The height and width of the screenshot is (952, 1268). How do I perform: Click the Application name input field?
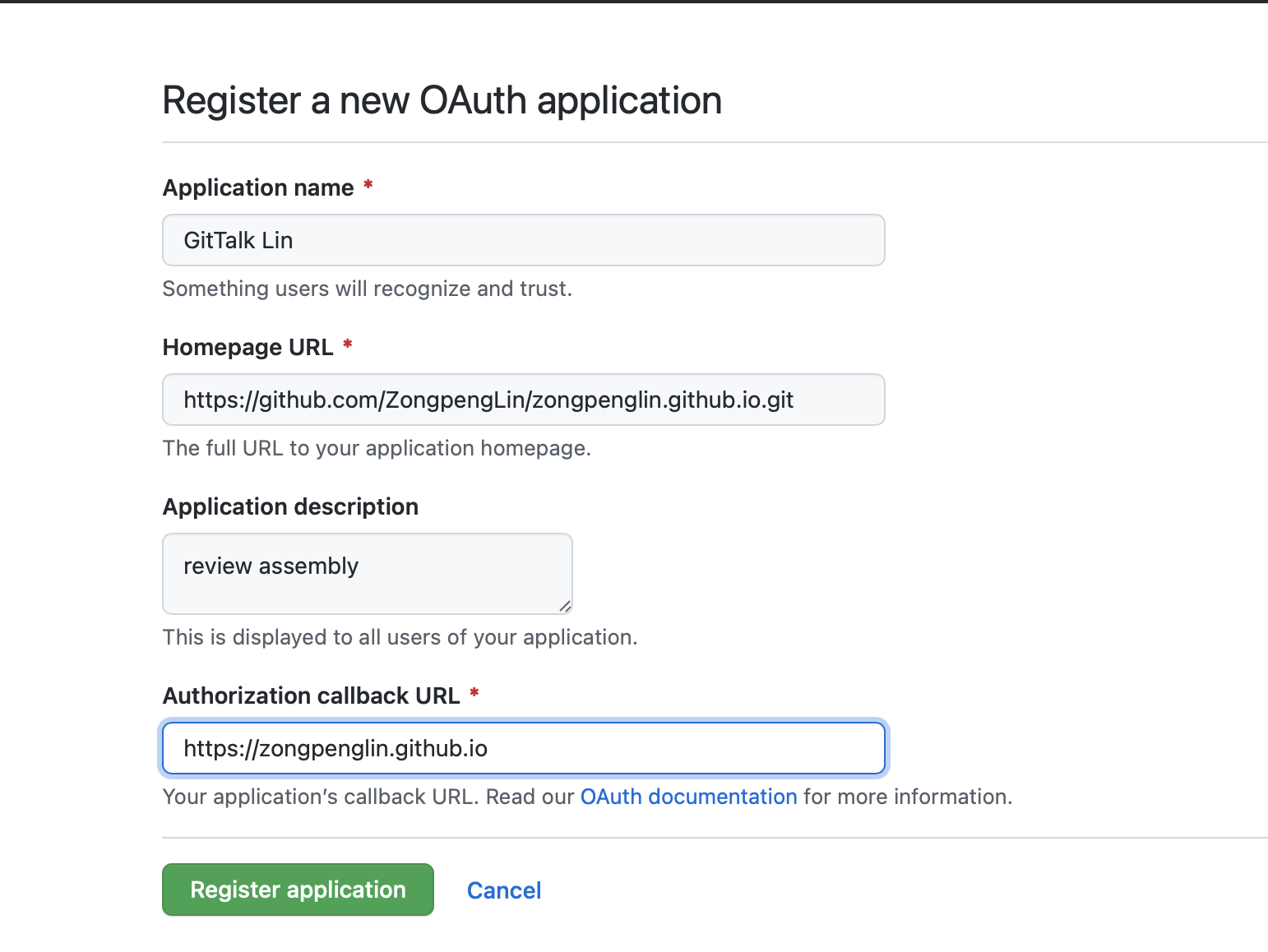pyautogui.click(x=523, y=240)
